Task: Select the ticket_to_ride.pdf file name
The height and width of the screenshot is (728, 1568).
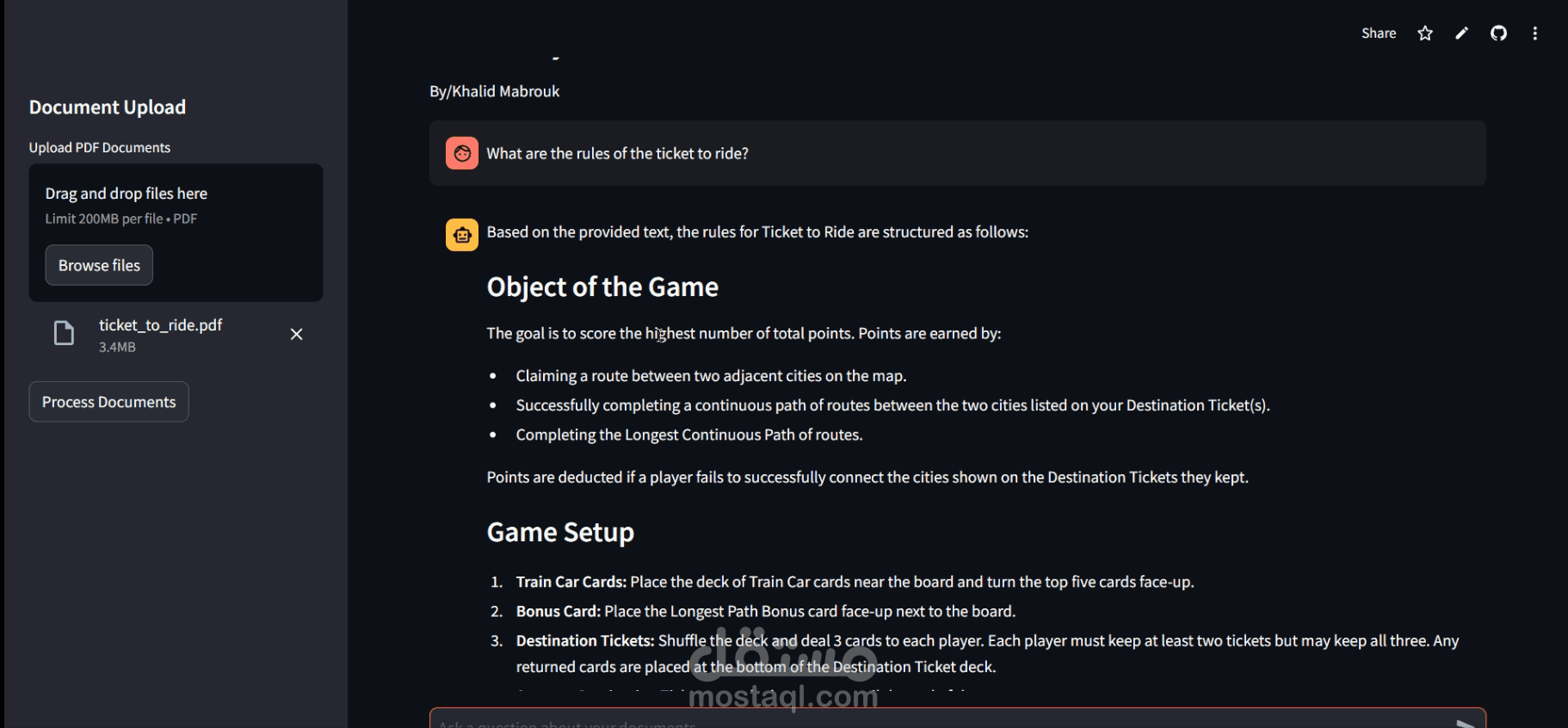Action: 160,325
